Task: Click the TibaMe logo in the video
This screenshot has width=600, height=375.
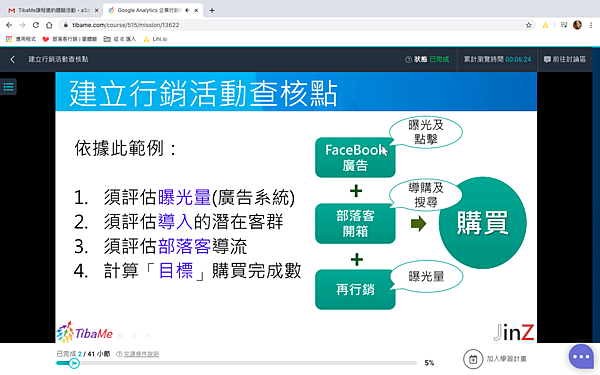Action: tap(85, 332)
